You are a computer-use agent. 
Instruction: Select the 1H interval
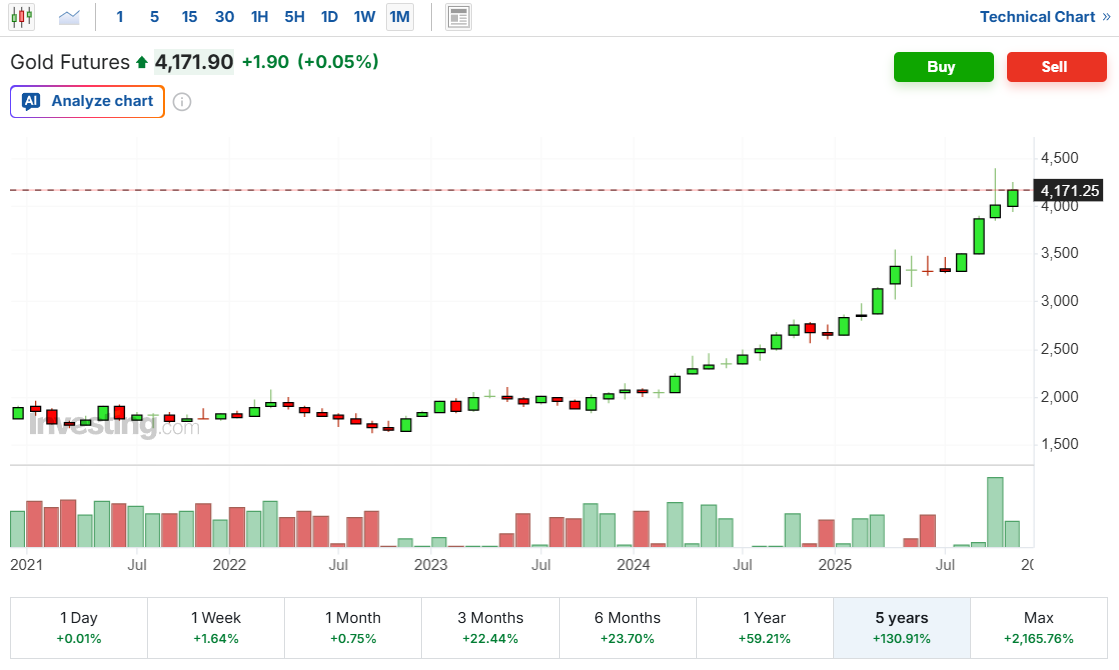point(259,17)
